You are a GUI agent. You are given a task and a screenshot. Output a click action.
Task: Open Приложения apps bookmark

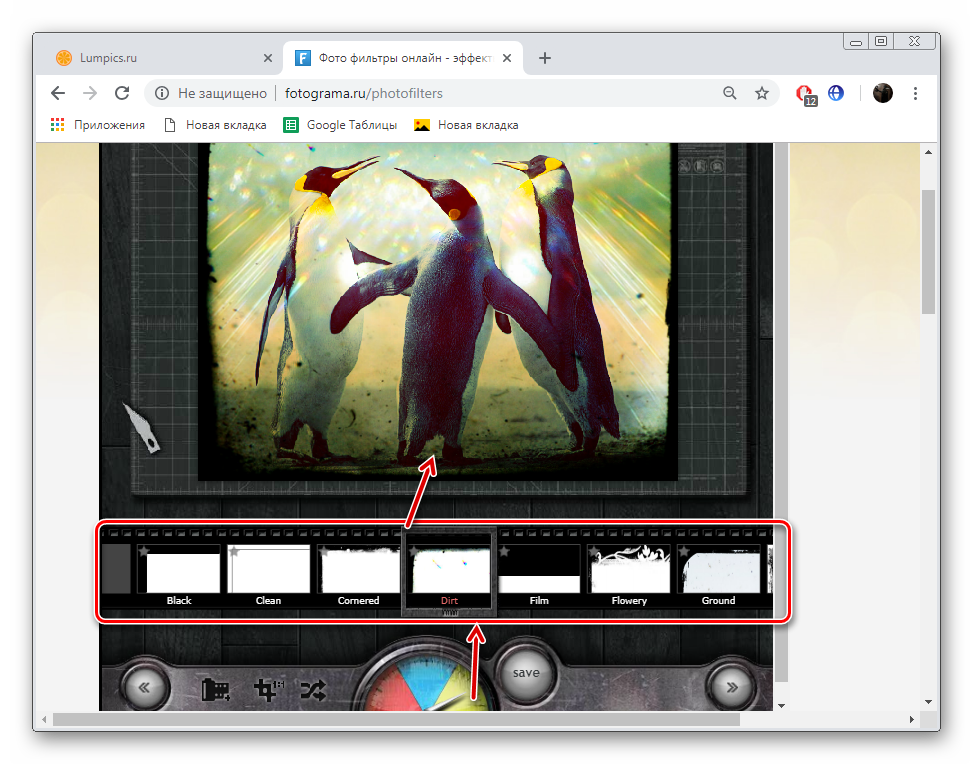click(x=98, y=125)
